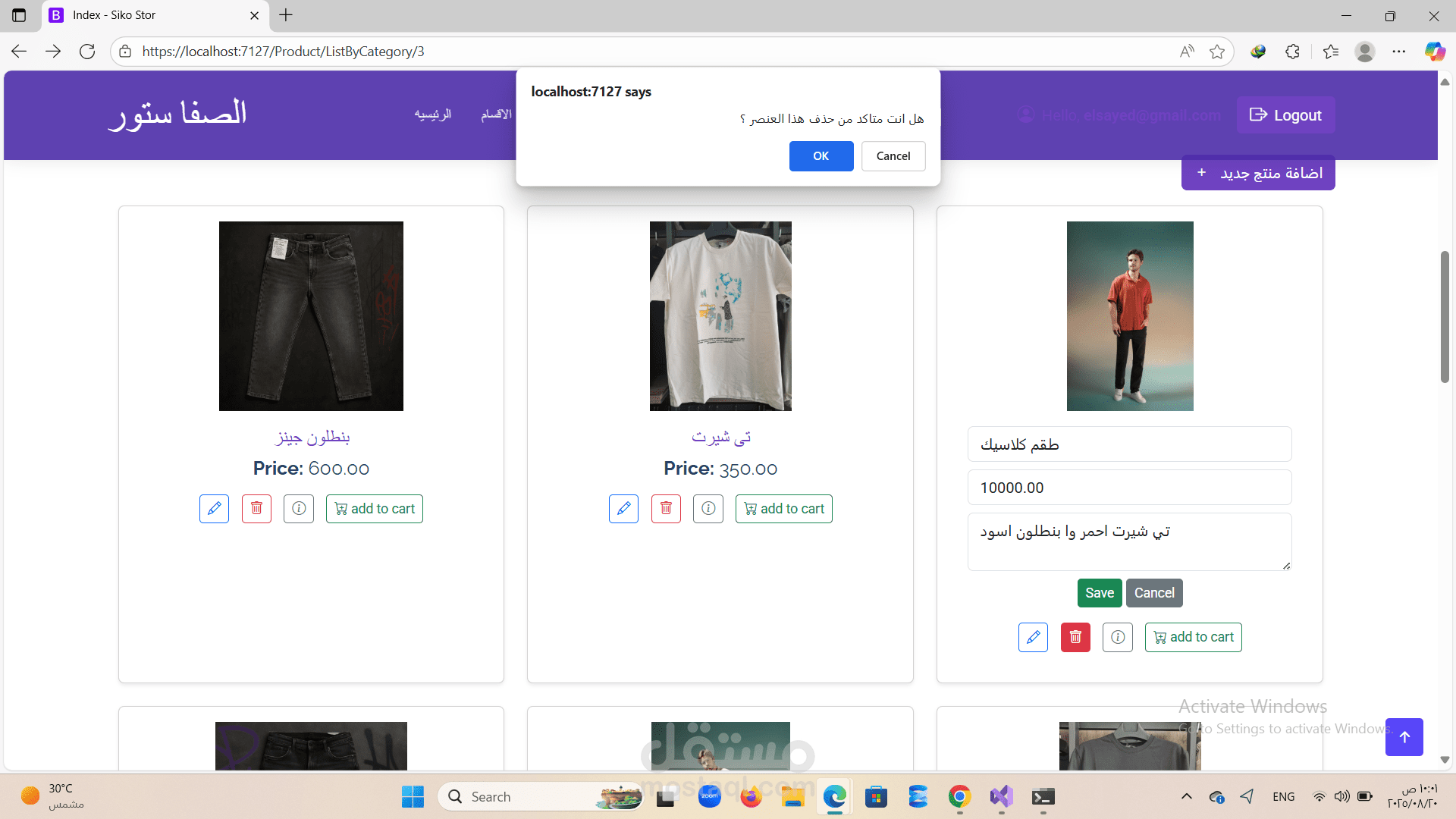The height and width of the screenshot is (819, 1456).
Task: Click the Logout button
Action: click(x=1286, y=115)
